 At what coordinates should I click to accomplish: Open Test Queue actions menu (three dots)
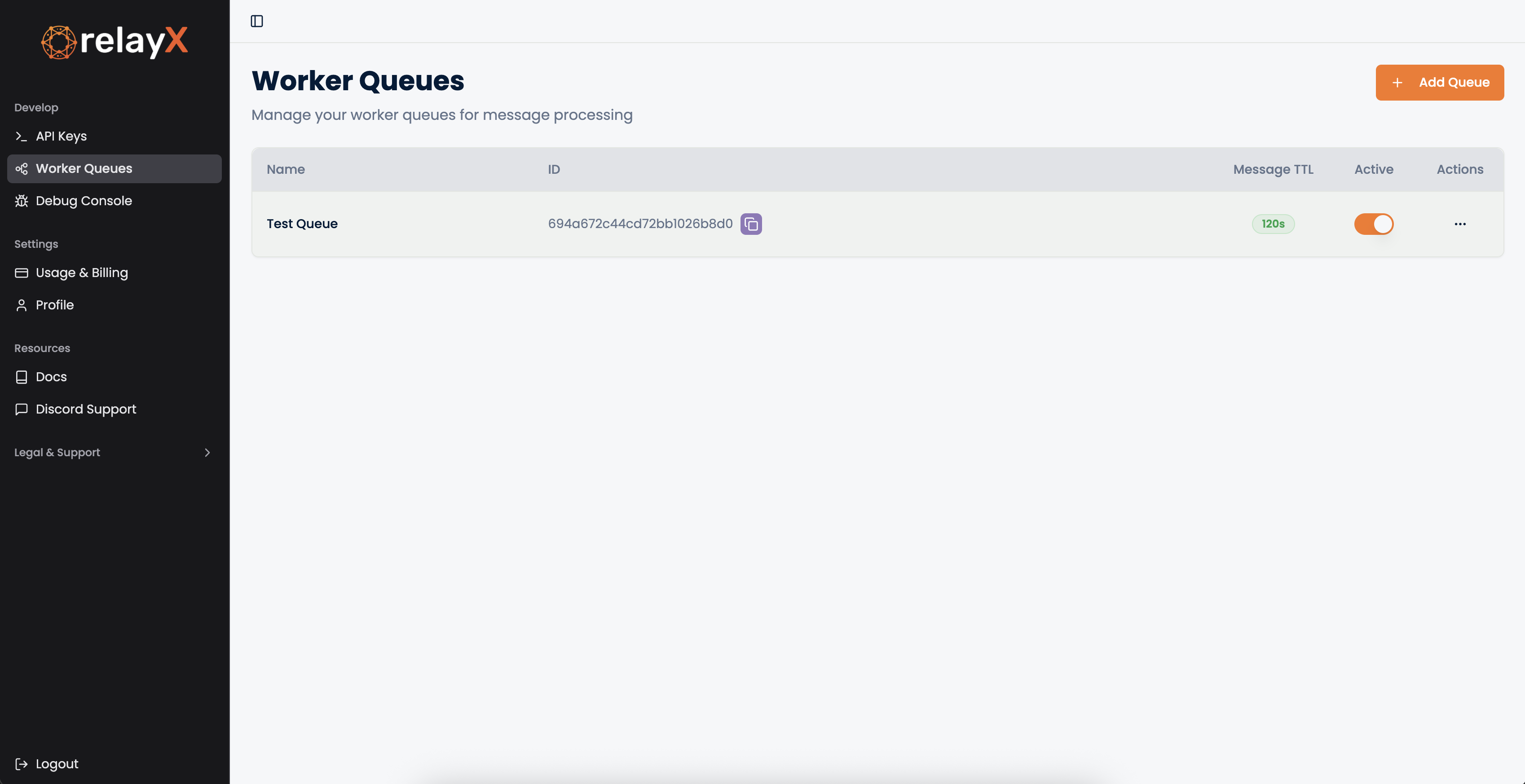[1460, 224]
